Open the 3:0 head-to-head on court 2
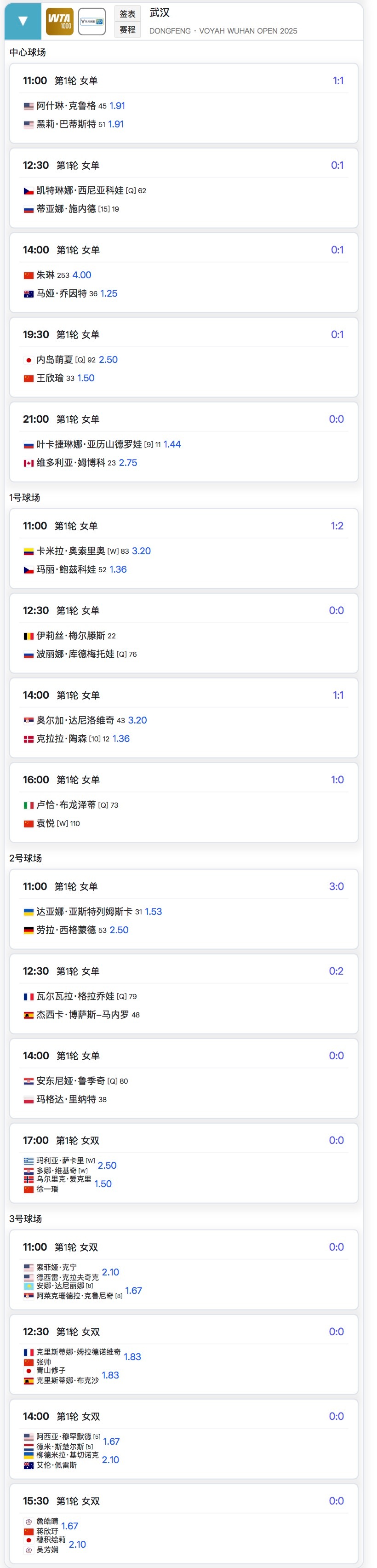377x1568 pixels. click(x=336, y=886)
